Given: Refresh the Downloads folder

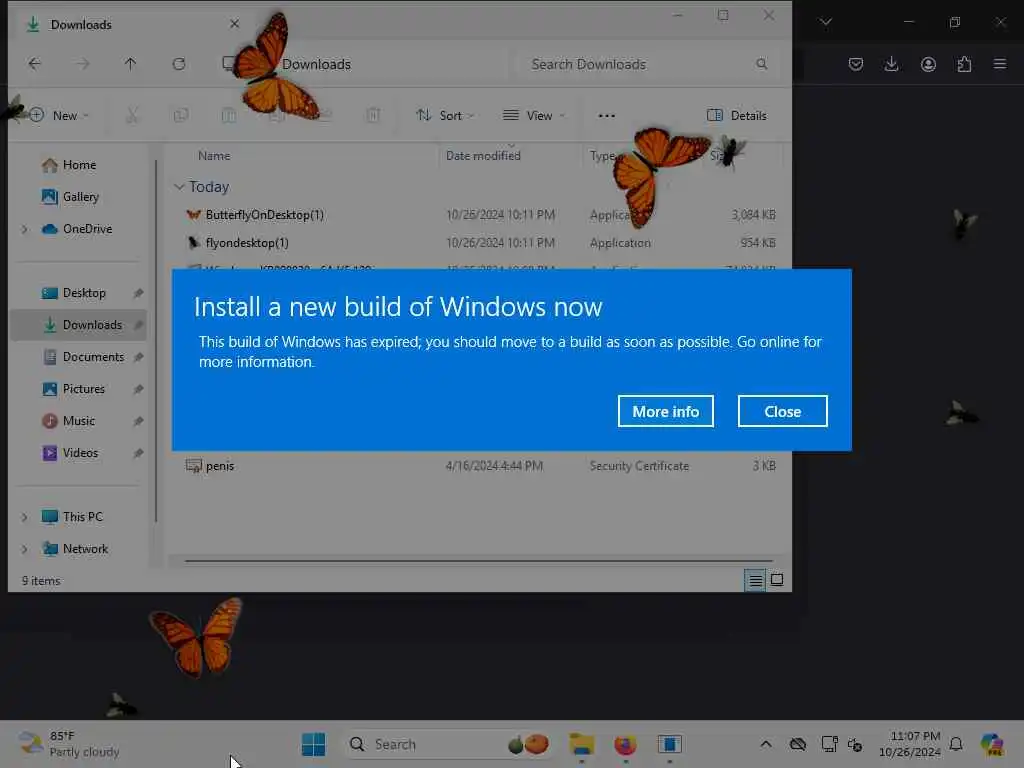Looking at the screenshot, I should [x=179, y=64].
